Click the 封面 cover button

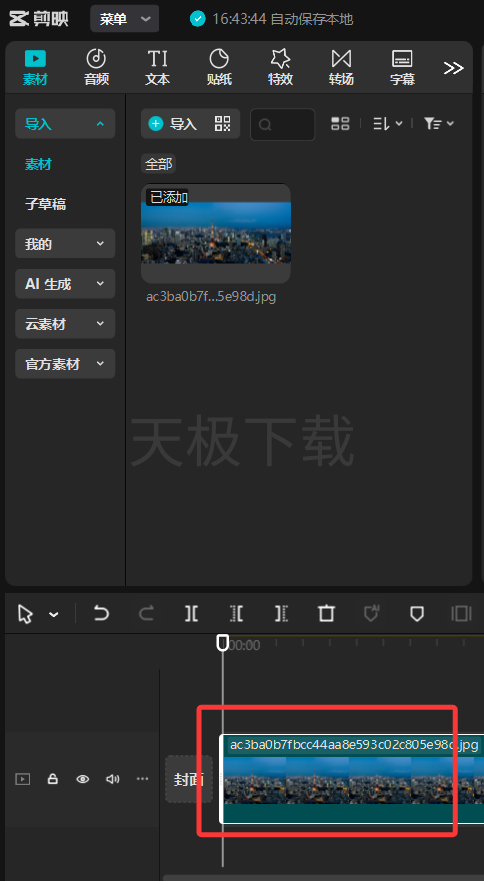coord(189,779)
